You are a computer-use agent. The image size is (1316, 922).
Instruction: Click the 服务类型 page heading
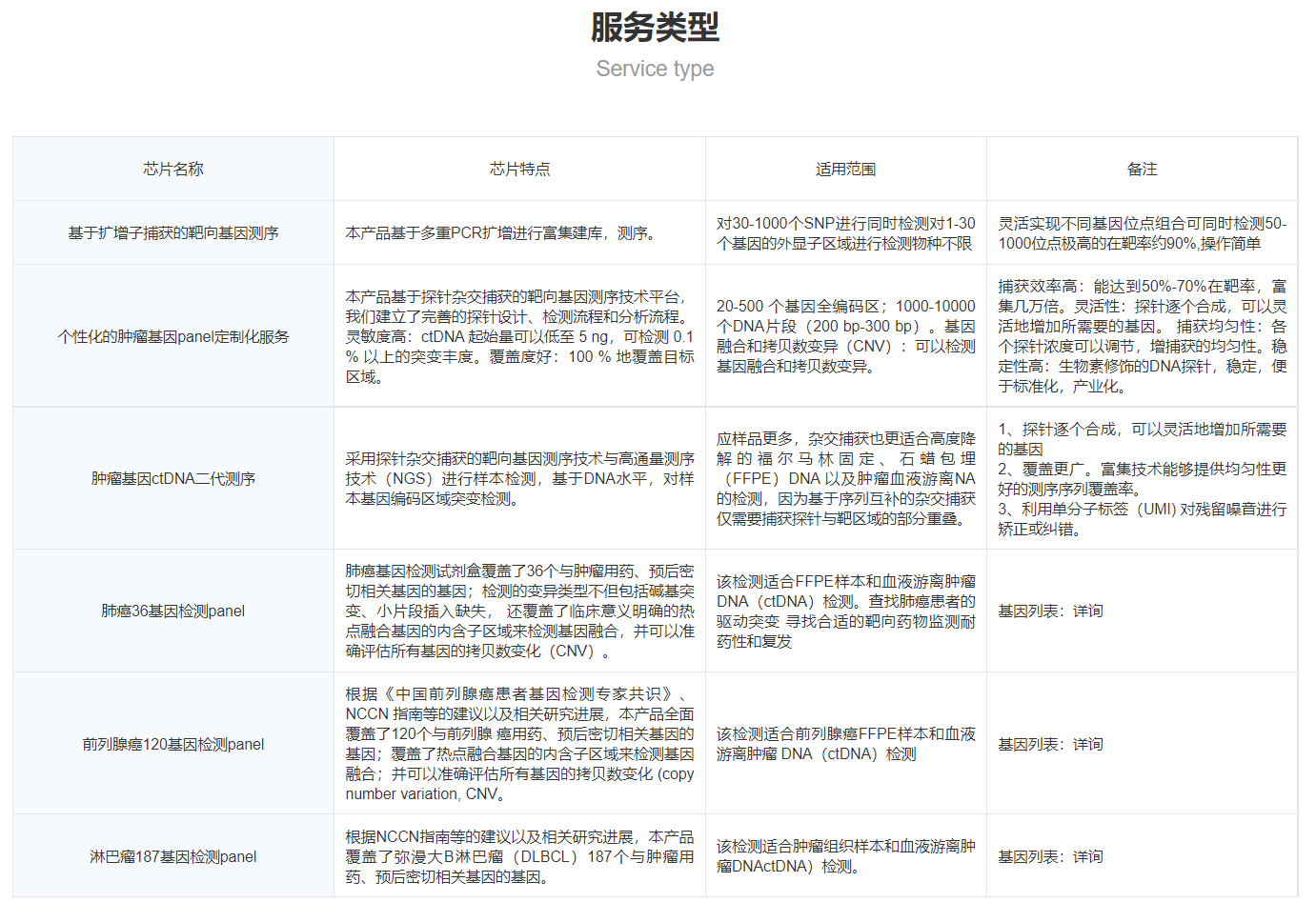click(655, 27)
